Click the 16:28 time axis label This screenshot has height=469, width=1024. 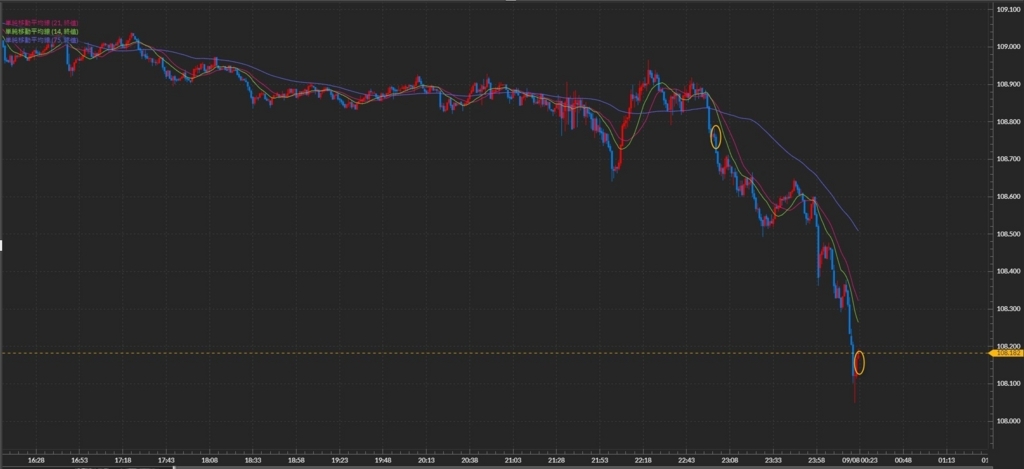click(x=36, y=460)
